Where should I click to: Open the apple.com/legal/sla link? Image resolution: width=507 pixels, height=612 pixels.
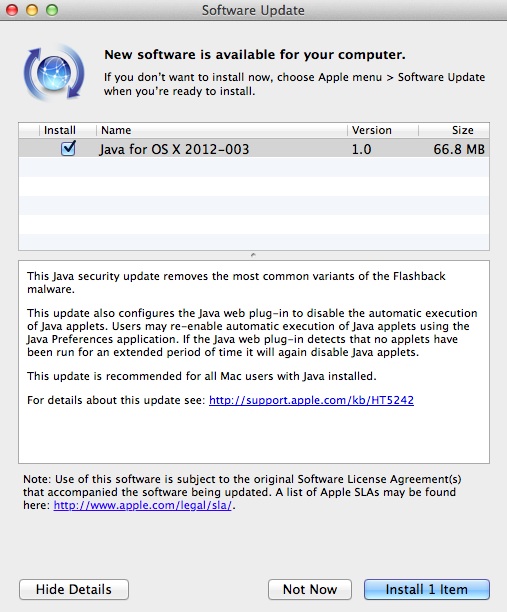[x=142, y=505]
